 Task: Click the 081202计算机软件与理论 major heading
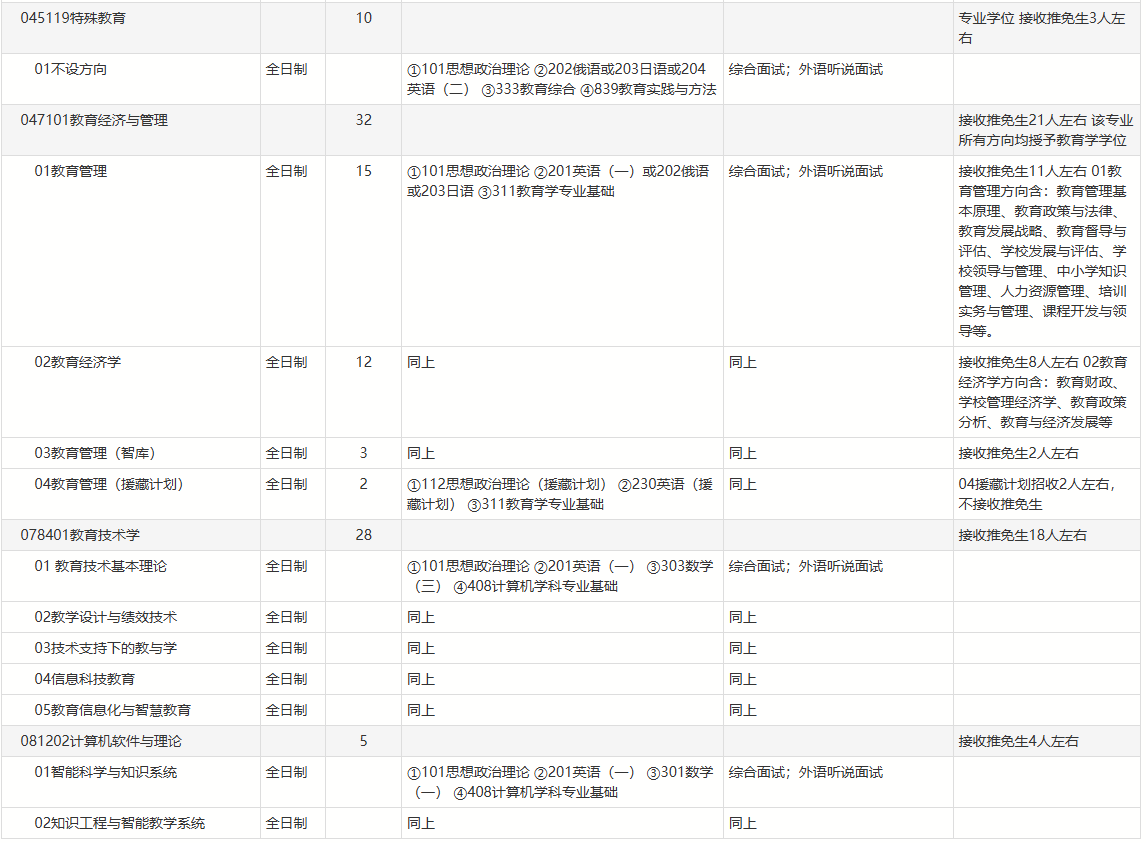coord(101,741)
